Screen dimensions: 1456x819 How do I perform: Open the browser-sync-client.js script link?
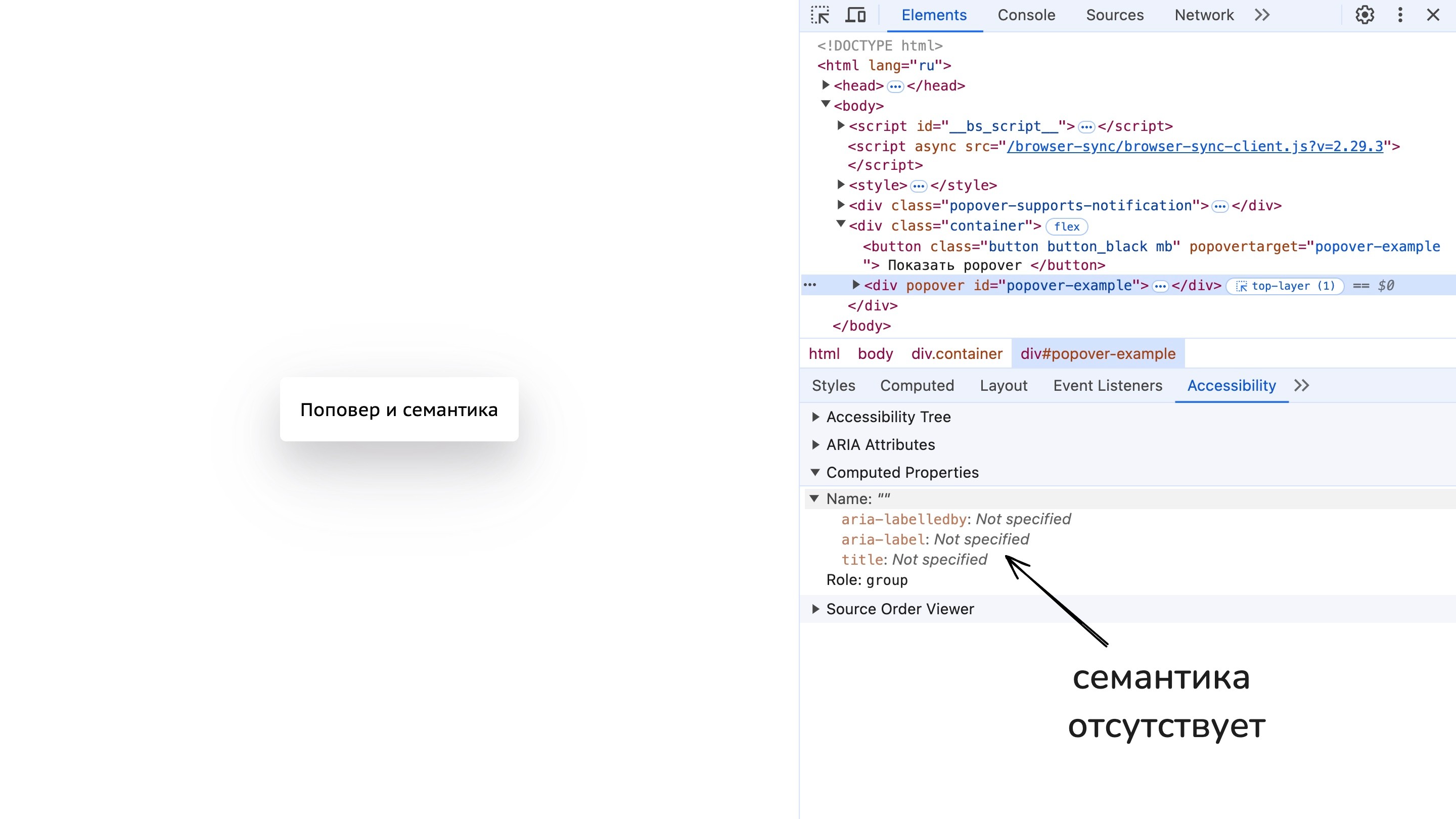click(1194, 147)
